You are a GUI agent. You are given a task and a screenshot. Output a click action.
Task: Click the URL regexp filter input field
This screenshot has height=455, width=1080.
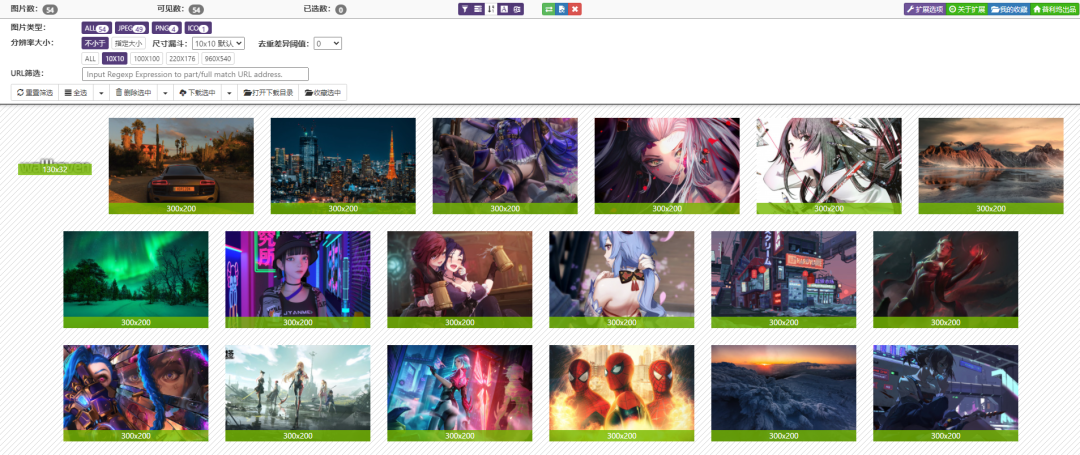point(195,74)
